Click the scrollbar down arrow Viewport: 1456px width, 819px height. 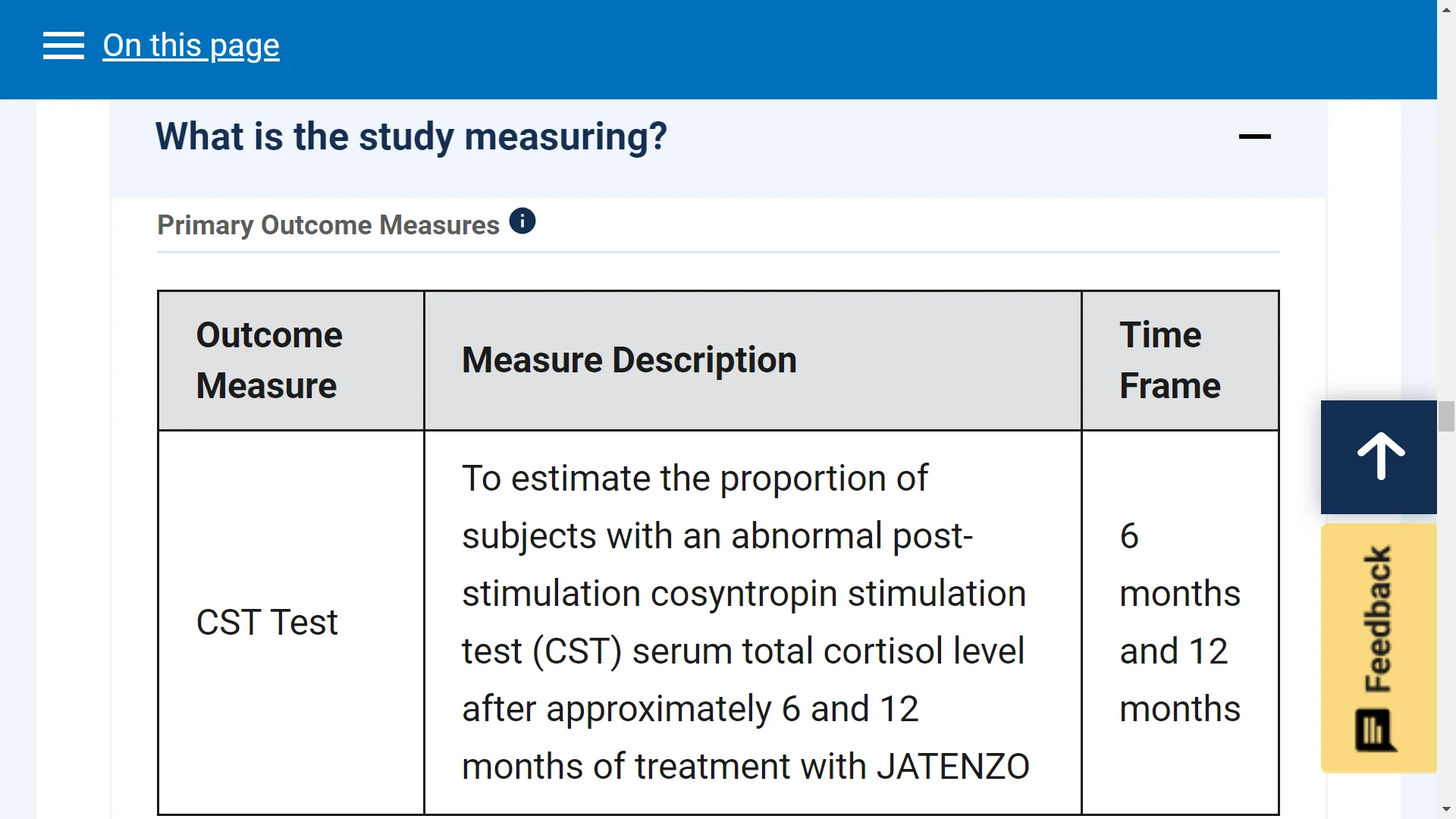1446,810
